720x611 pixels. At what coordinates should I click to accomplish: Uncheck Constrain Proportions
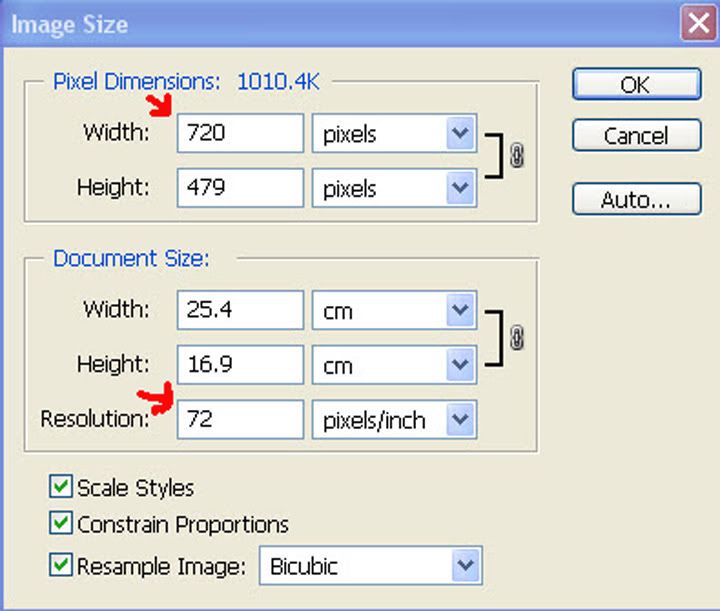click(61, 523)
